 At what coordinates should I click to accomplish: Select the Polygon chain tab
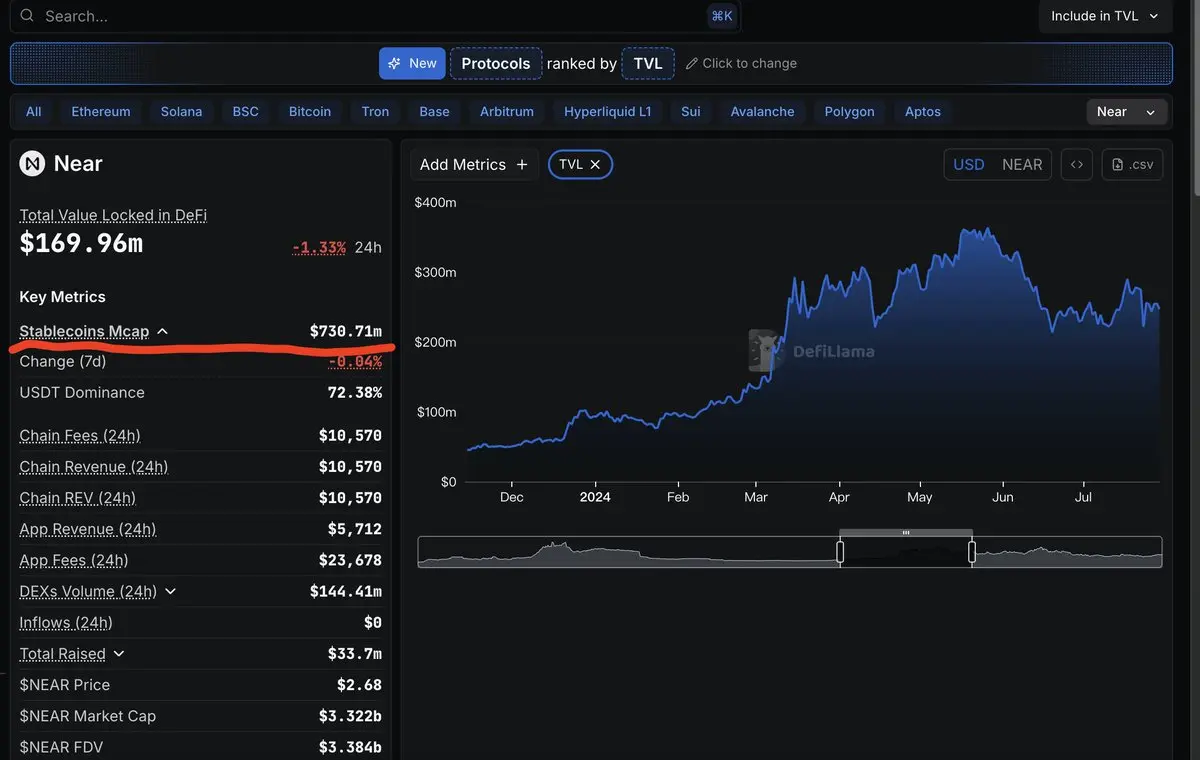click(850, 111)
